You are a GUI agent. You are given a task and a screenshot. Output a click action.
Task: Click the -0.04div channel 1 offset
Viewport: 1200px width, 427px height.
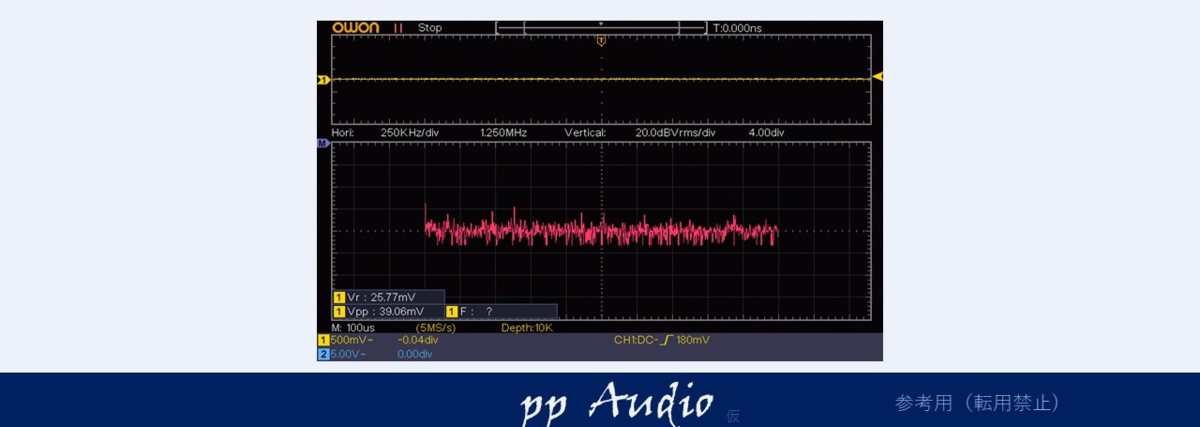[x=418, y=340]
